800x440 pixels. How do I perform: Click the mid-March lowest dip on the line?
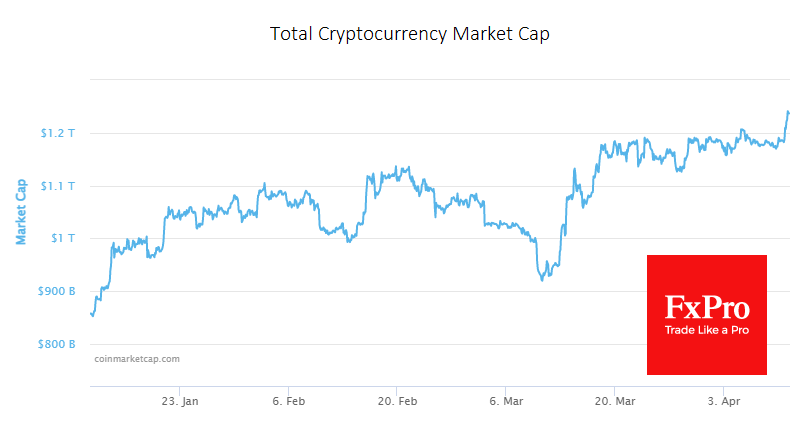click(542, 279)
